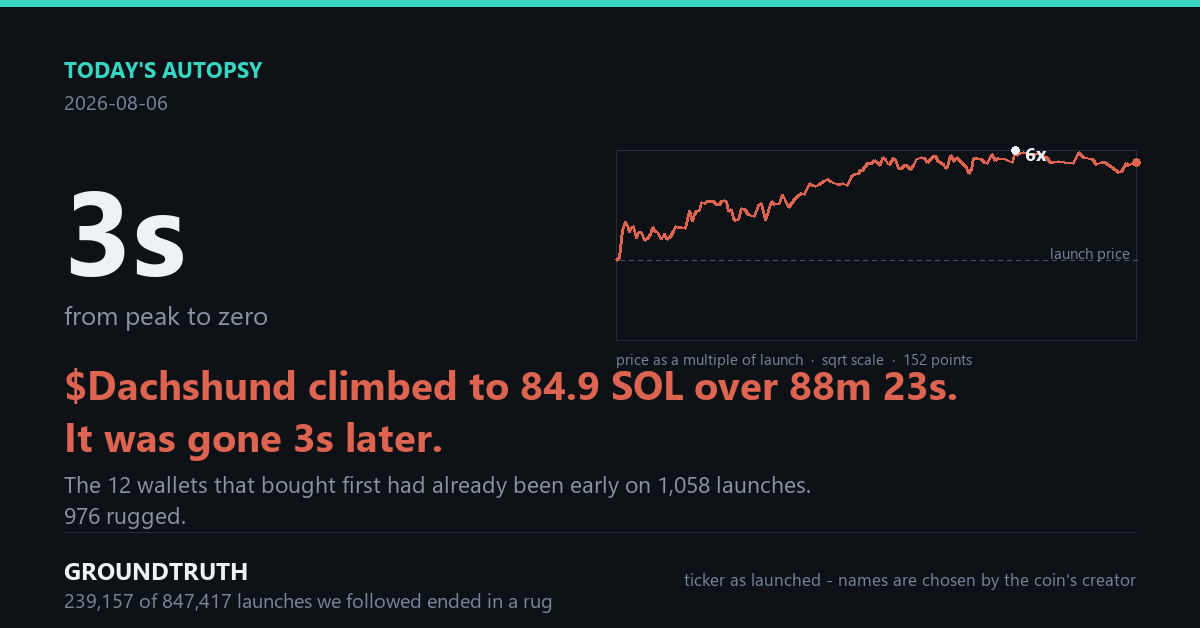Viewport: 1200px width, 628px height.
Task: Click the chart's starting point at launch
Action: (618, 259)
